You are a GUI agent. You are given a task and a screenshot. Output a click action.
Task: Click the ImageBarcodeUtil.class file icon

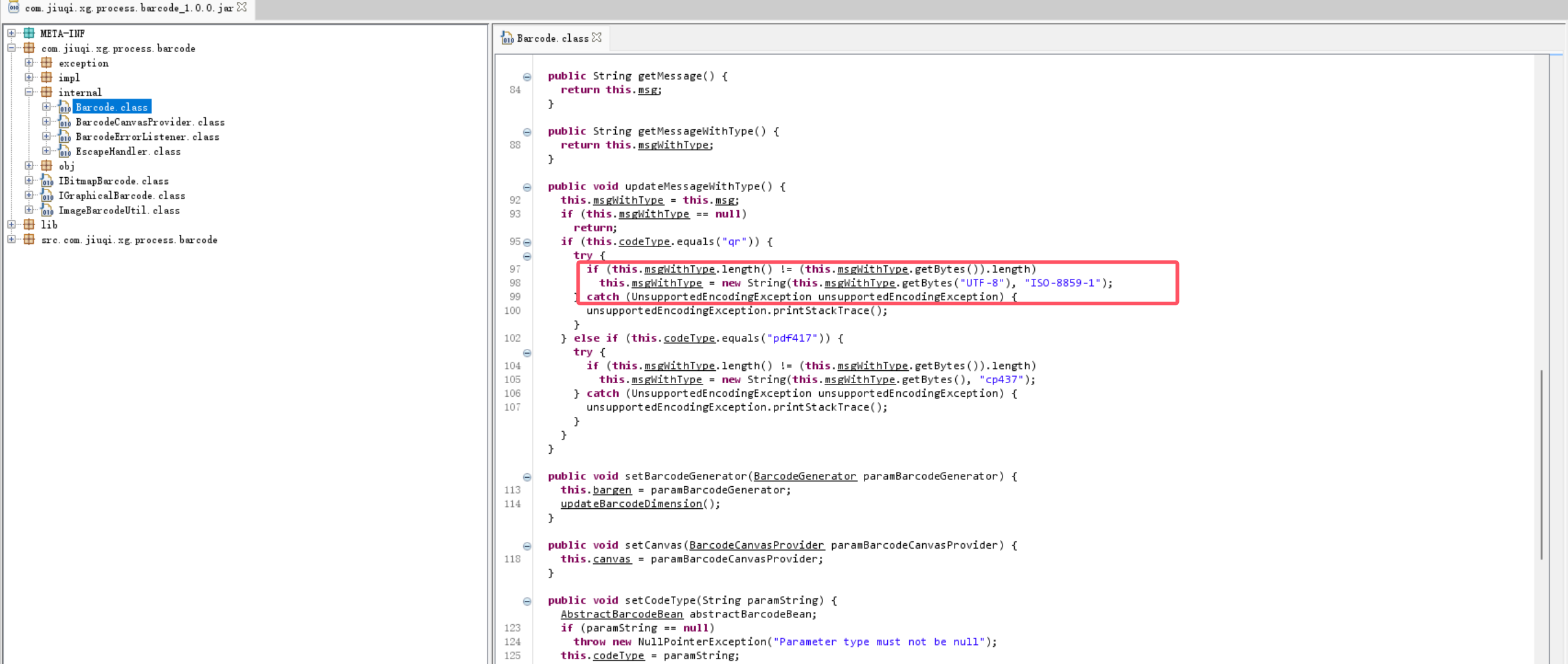click(47, 210)
